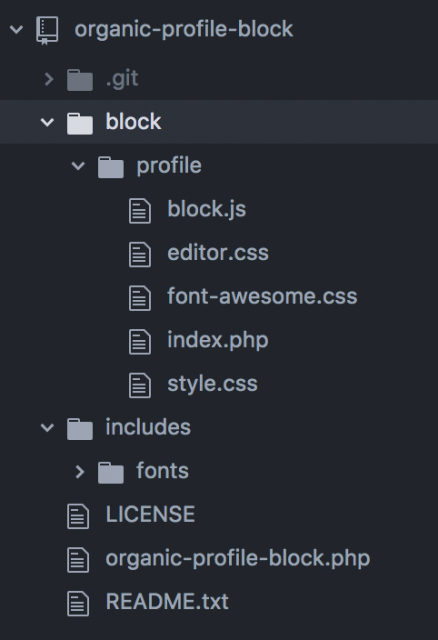The width and height of the screenshot is (438, 640).
Task: Open index.php in the profile folder
Action: click(x=218, y=340)
